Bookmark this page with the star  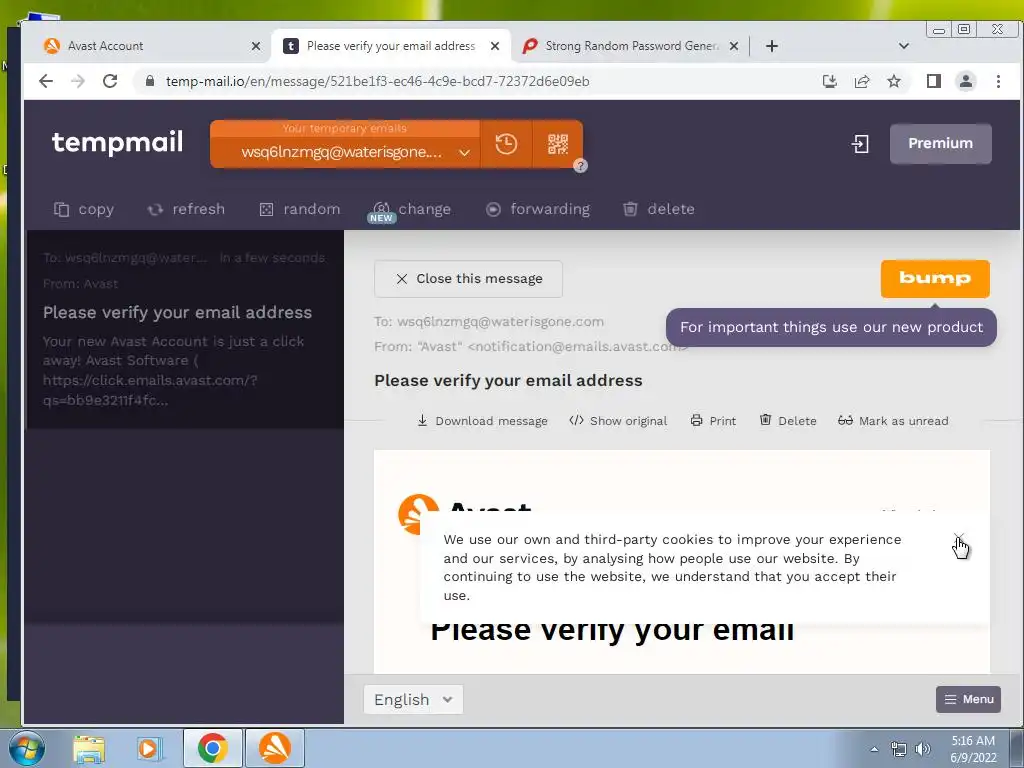(894, 81)
